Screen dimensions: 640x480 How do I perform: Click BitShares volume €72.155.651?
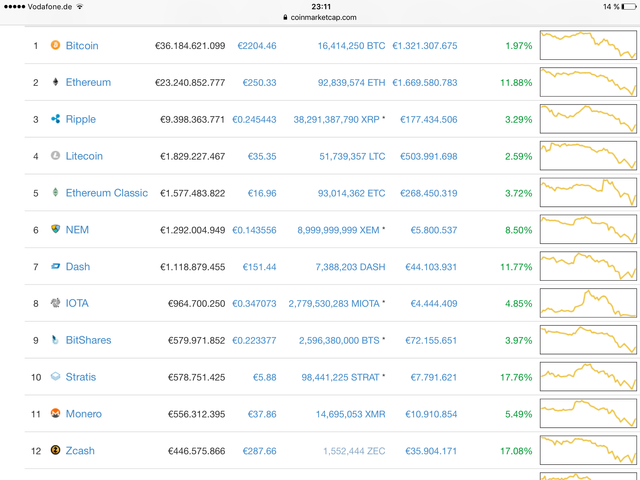point(431,340)
